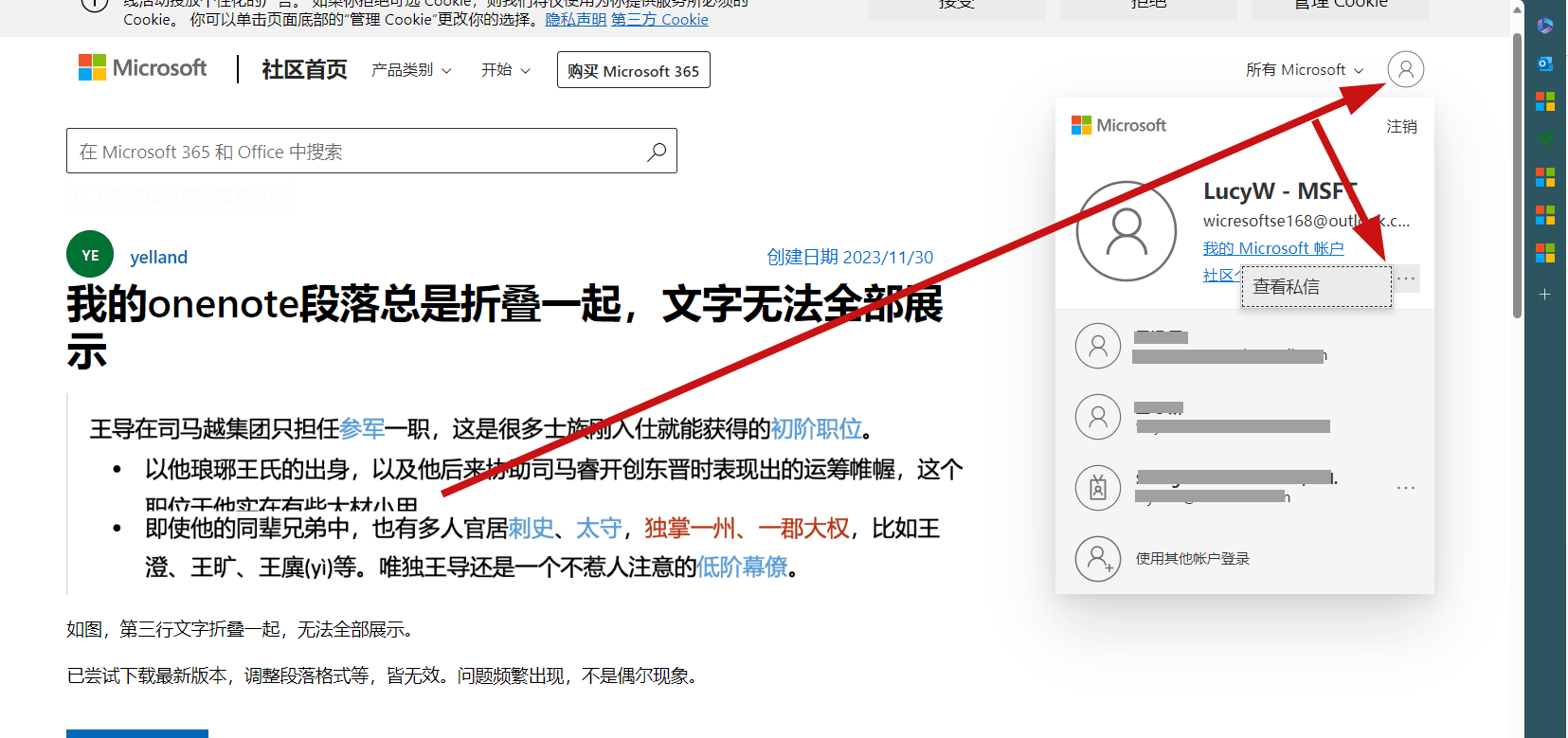Screen dimensions: 1568x738
Task: Open the 所有 Microsoft dropdown
Action: click(x=1305, y=70)
